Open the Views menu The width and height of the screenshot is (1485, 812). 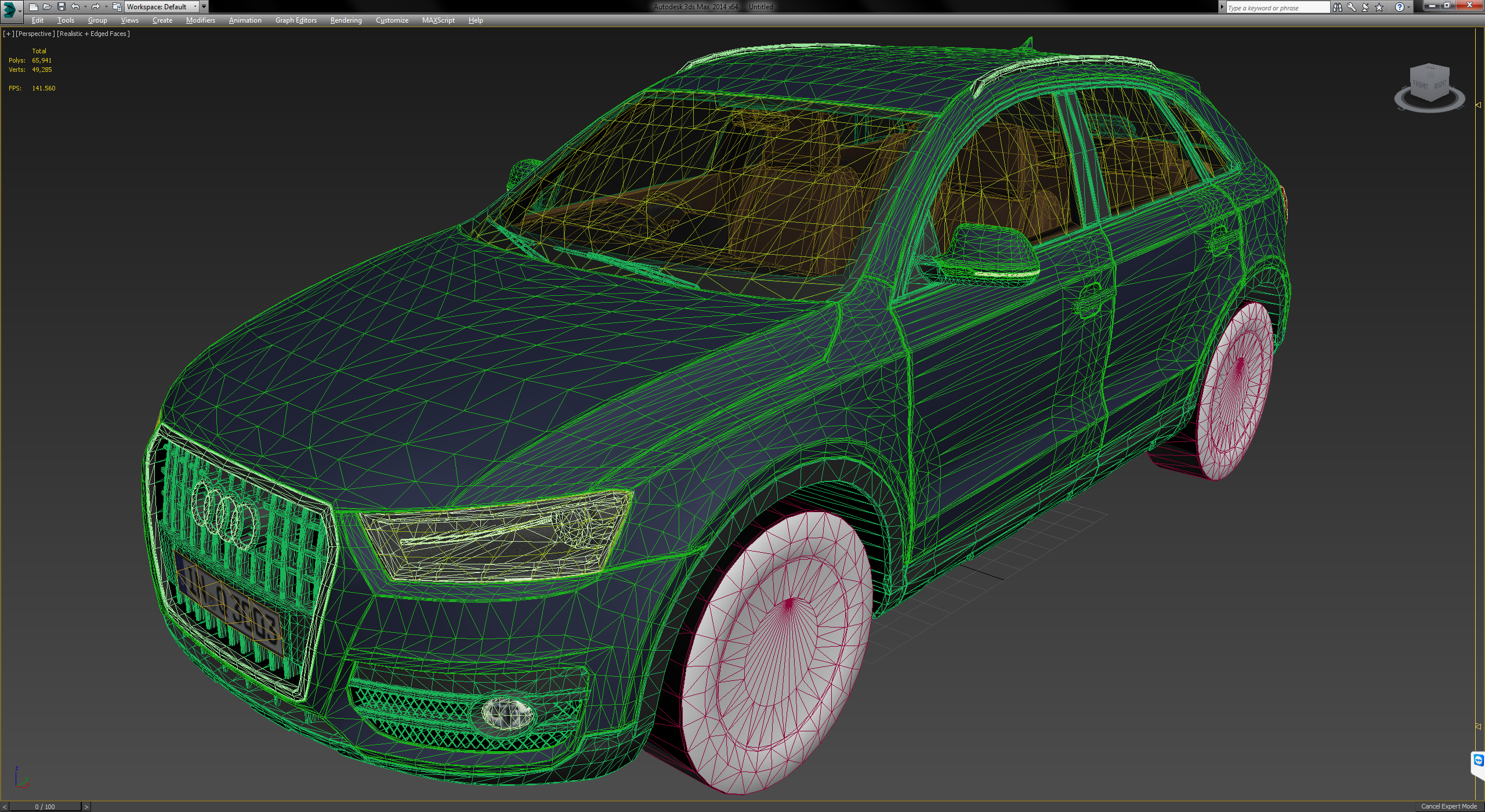tap(129, 20)
